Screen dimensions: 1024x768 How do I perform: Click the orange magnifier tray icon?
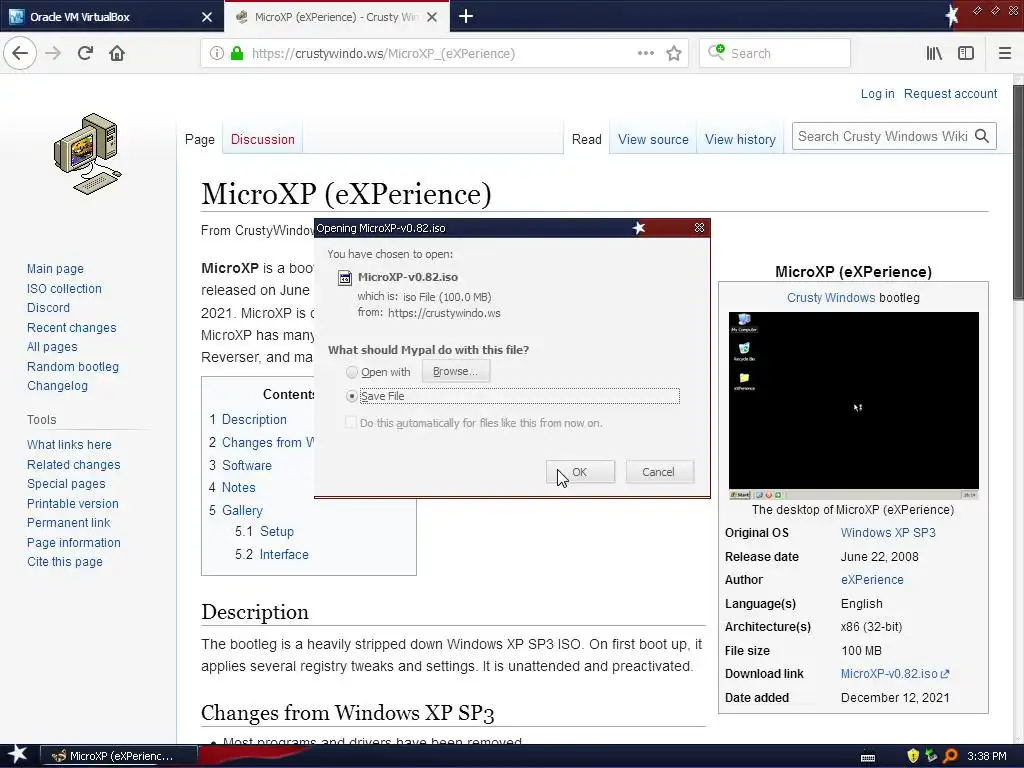coord(950,756)
